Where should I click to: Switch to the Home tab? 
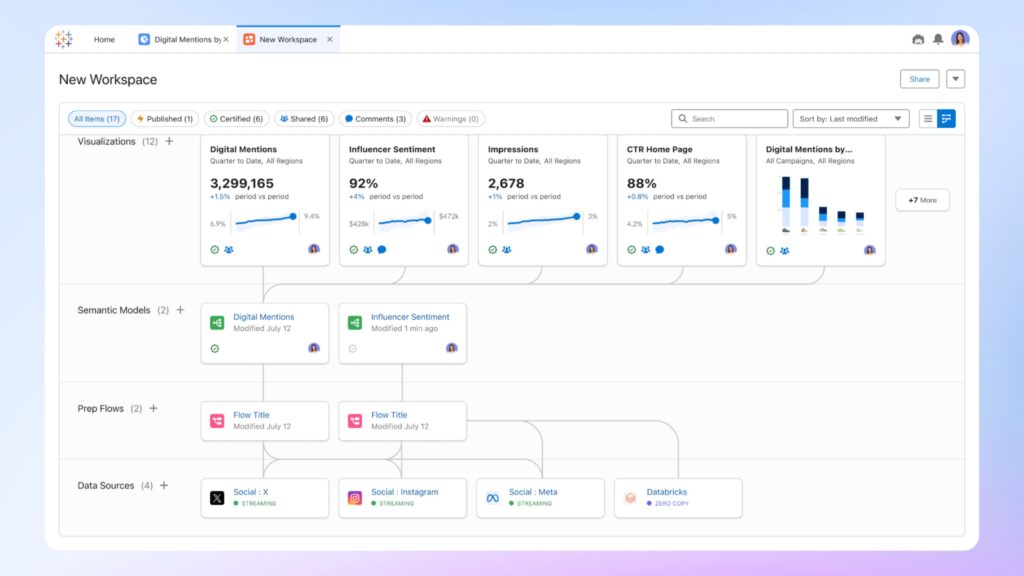[x=104, y=40]
